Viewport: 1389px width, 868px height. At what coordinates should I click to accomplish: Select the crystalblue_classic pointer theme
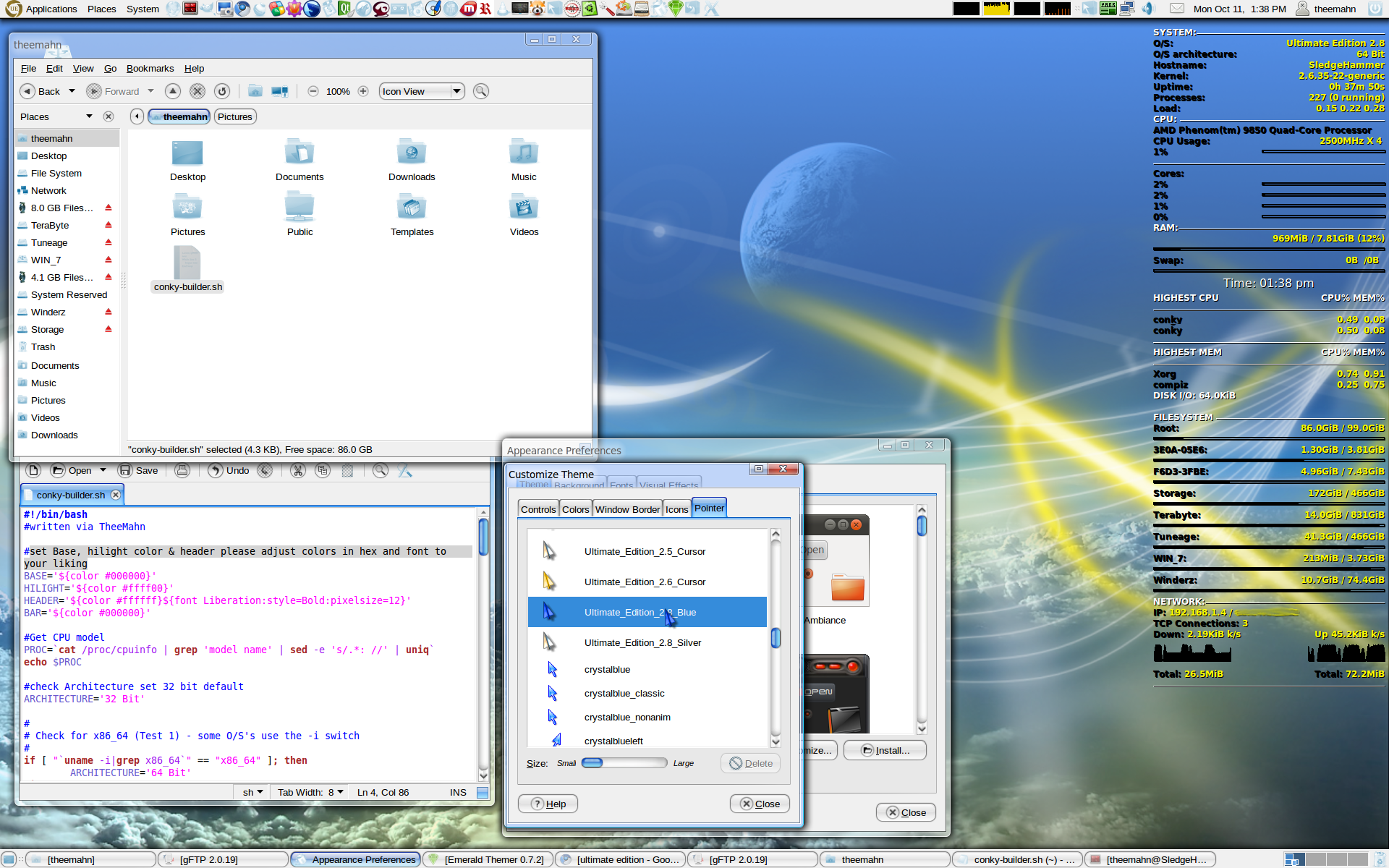(624, 693)
